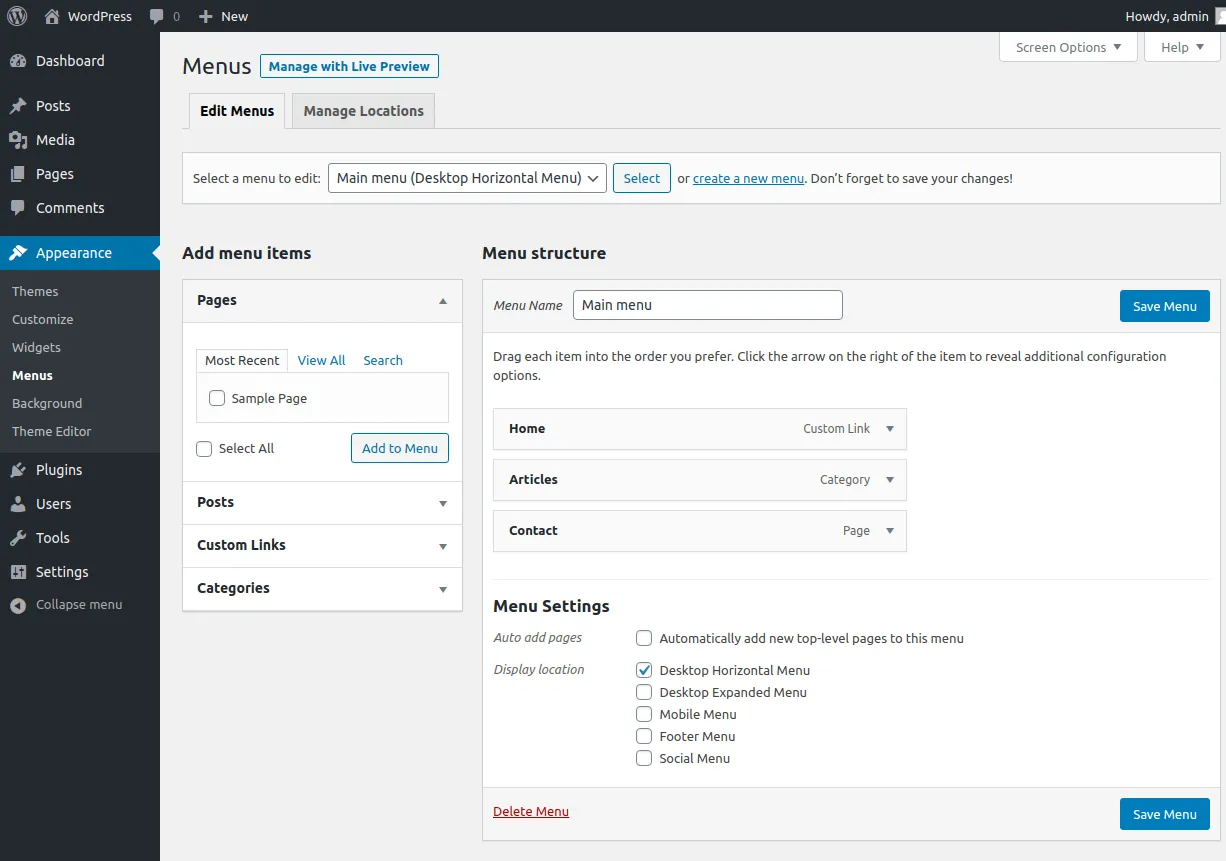Click the Comments icon in sidebar

pos(18,208)
